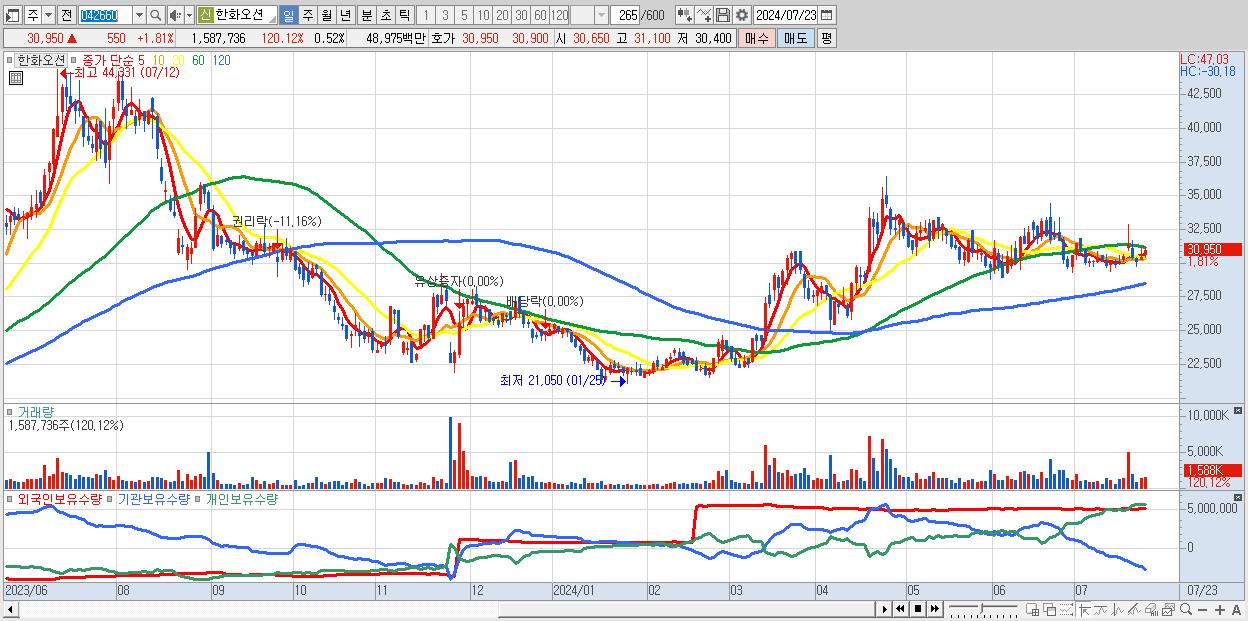The image size is (1248, 621).
Task: Expand the speaker options dropdown arrow
Action: point(189,15)
